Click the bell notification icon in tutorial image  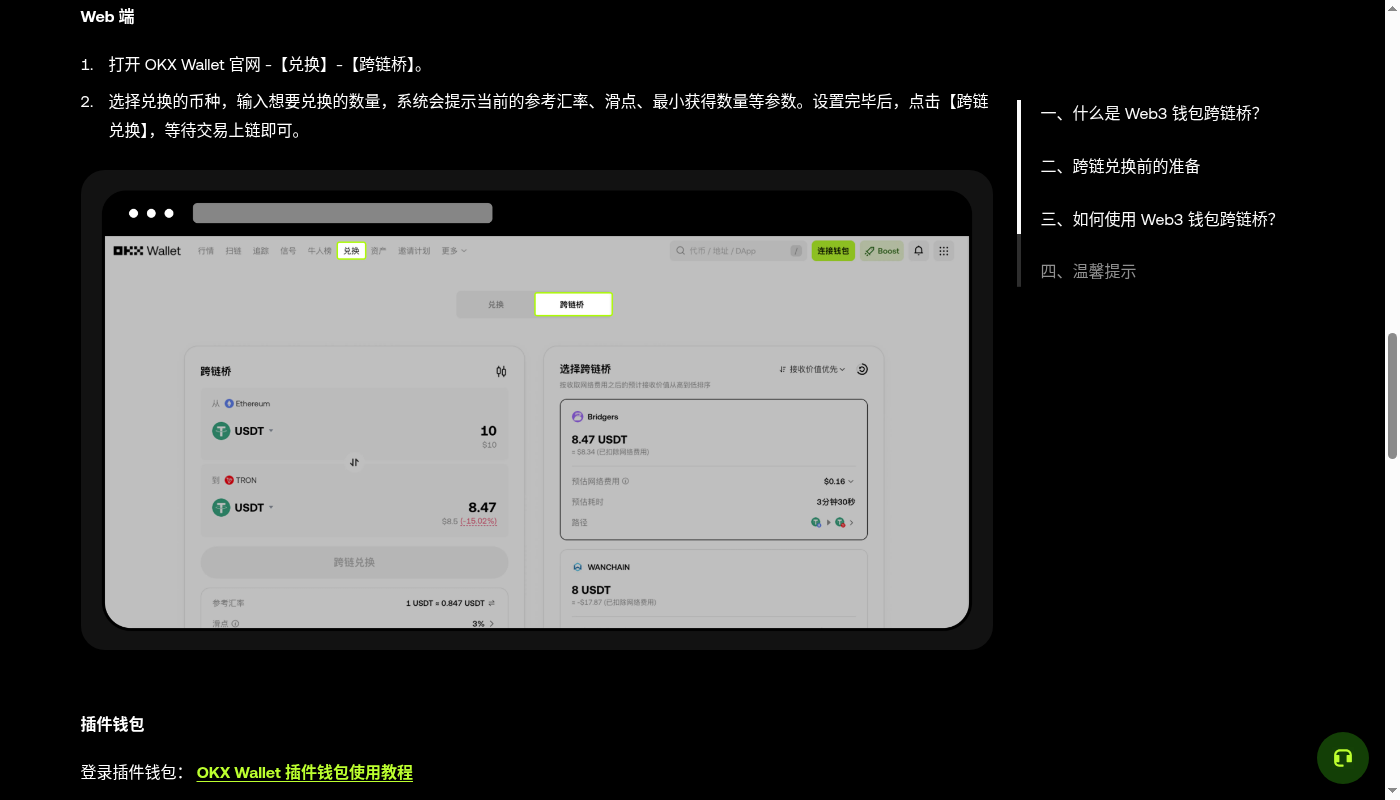pos(918,251)
